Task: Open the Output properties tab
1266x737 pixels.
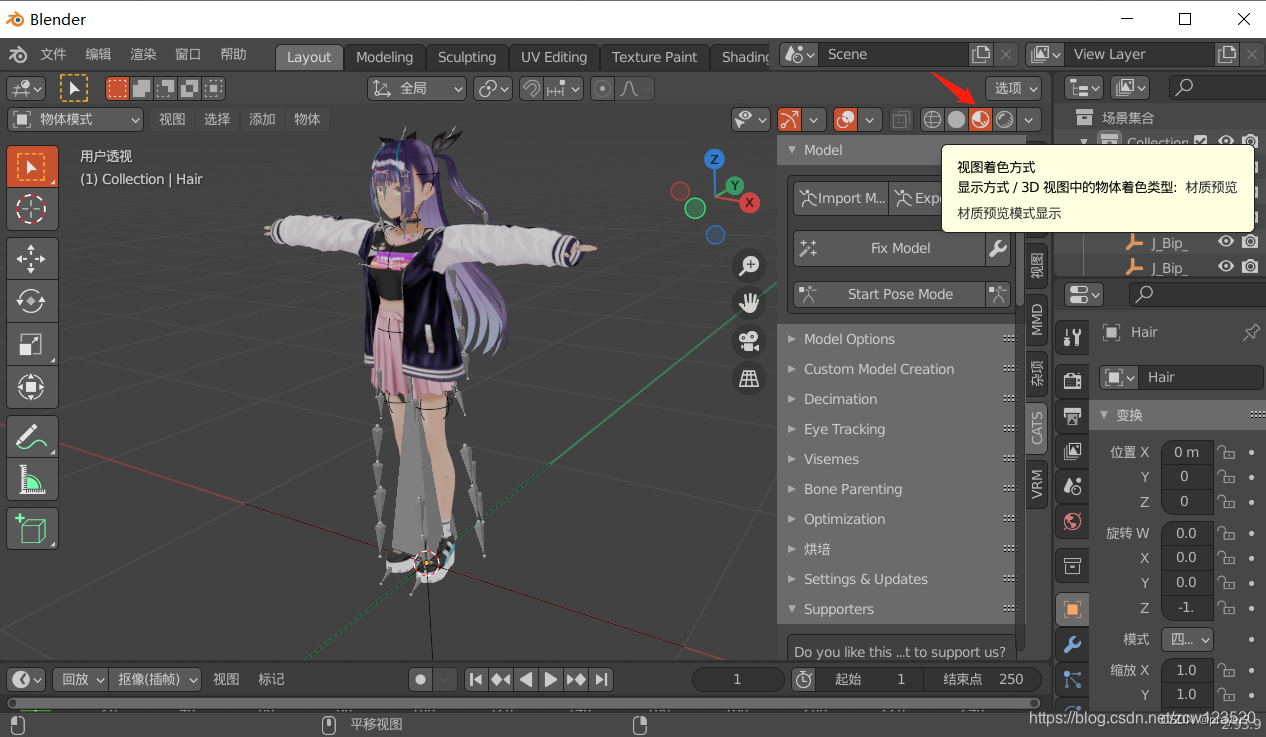Action: (x=1072, y=416)
